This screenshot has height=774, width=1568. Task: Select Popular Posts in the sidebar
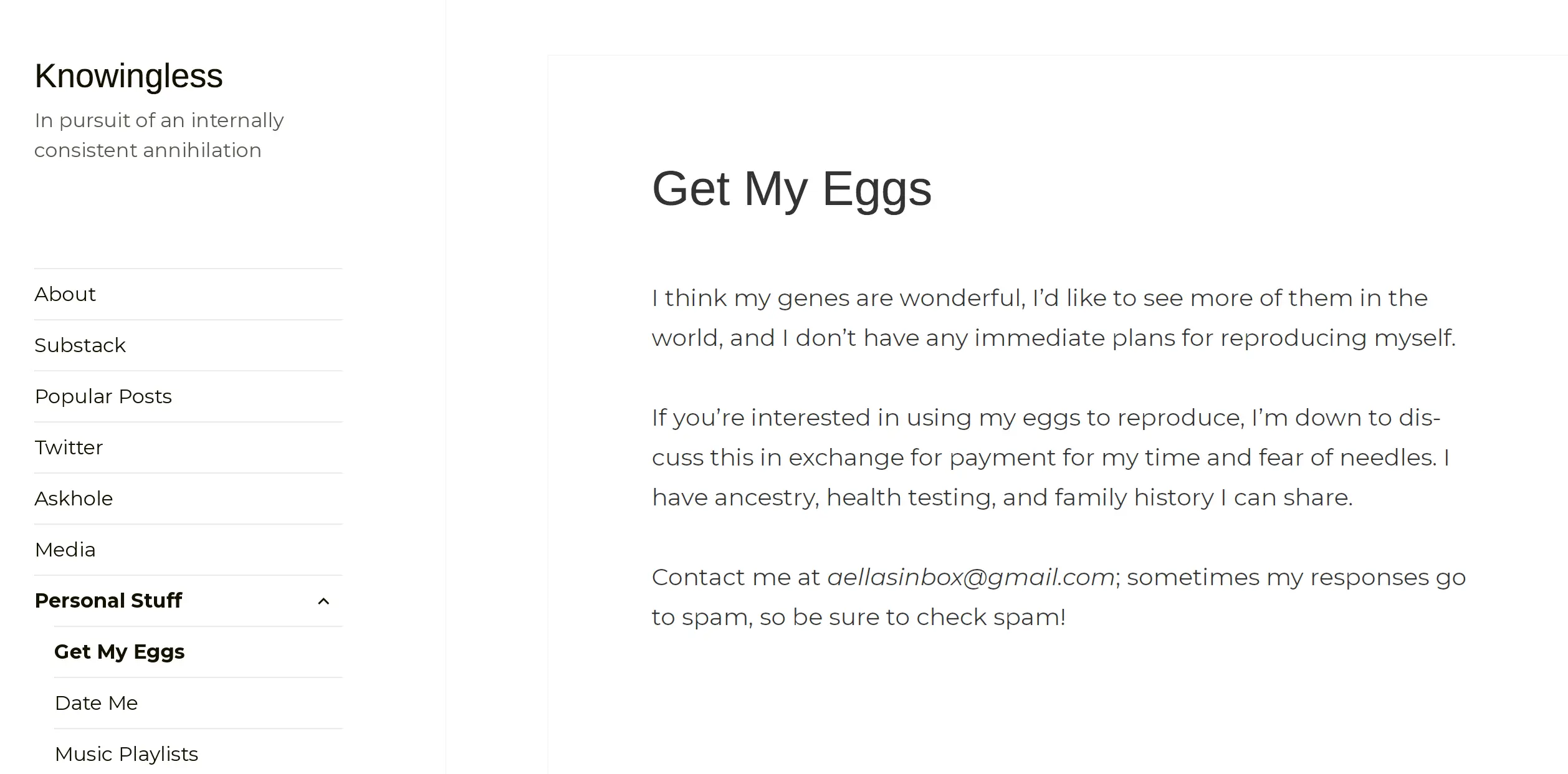pos(103,396)
